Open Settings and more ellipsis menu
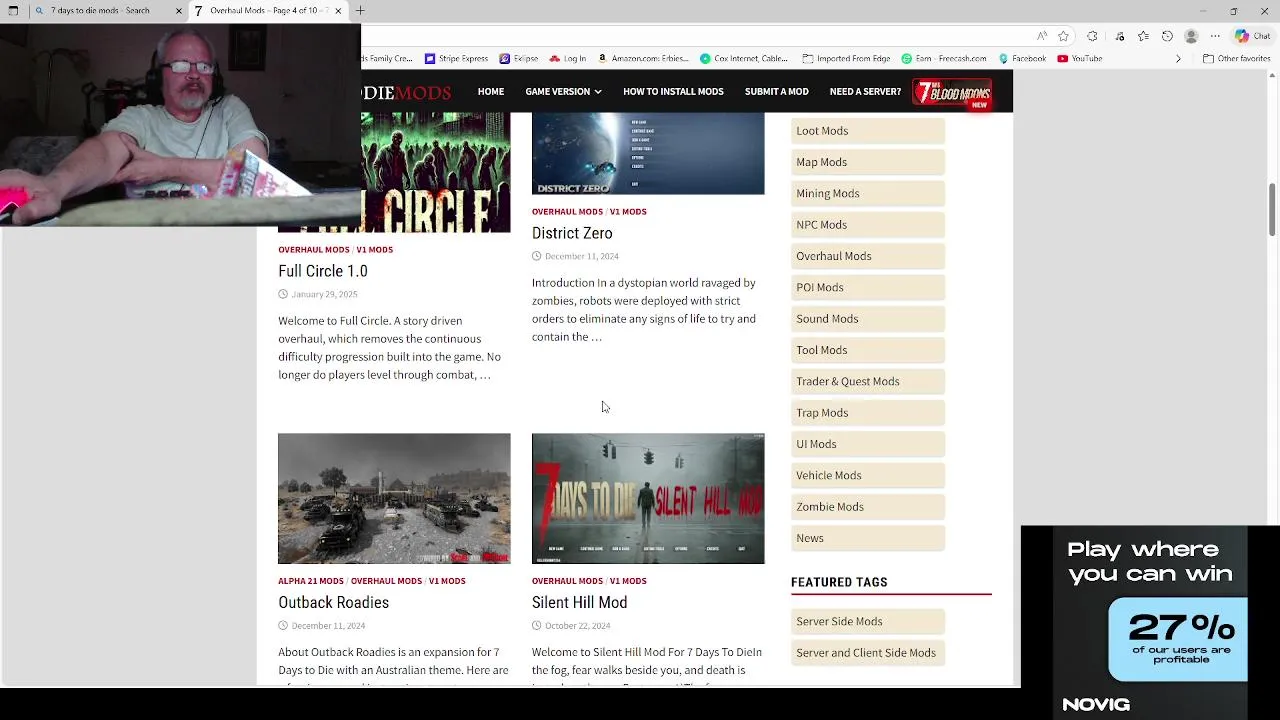 click(1216, 36)
